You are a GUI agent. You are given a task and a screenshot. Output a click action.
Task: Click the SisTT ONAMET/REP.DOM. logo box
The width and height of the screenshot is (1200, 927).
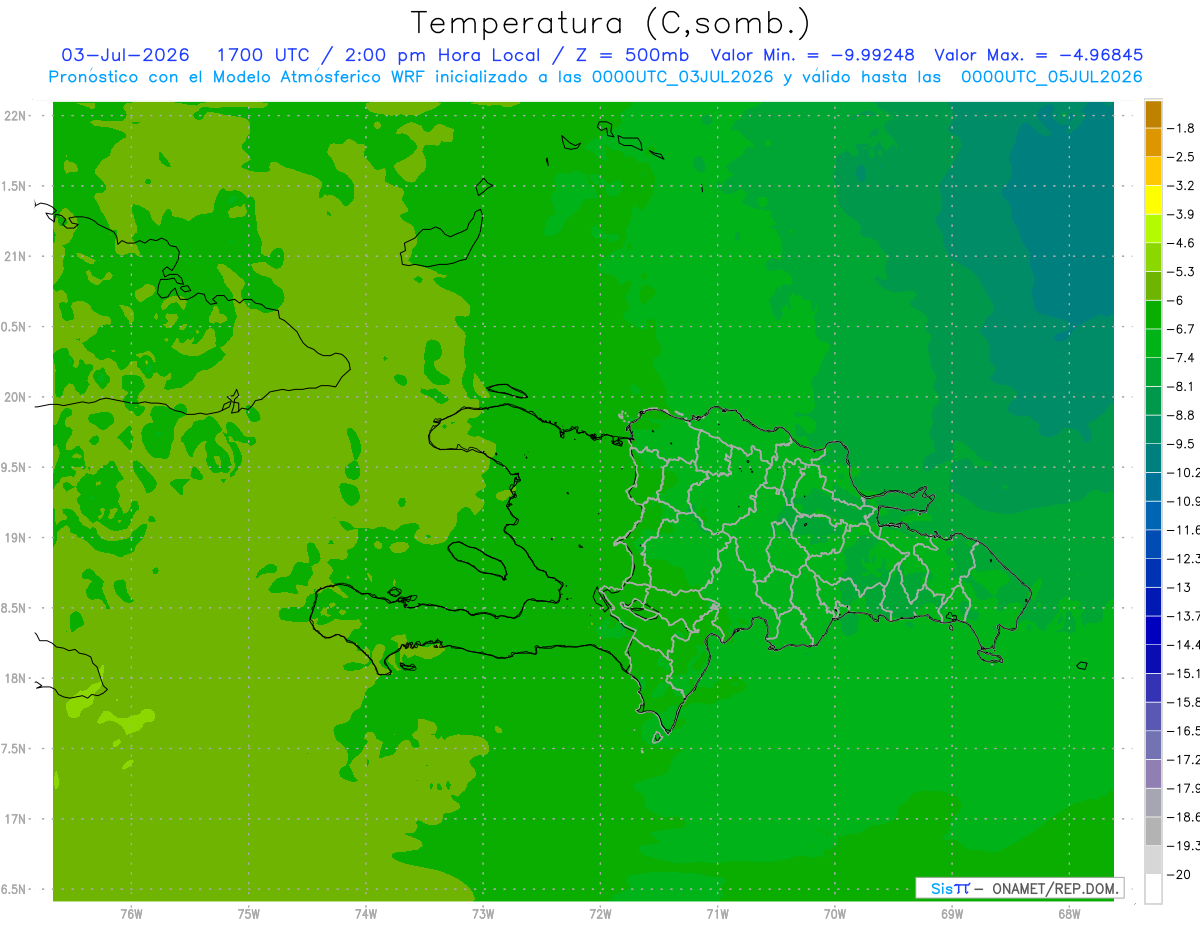[x=1019, y=888]
